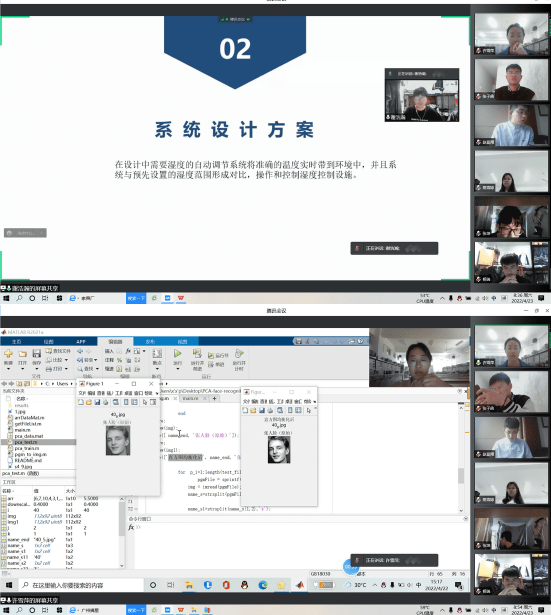Click the Run and Time stopwatch icon
The image size is (551, 615).
pyautogui.click(x=239, y=353)
